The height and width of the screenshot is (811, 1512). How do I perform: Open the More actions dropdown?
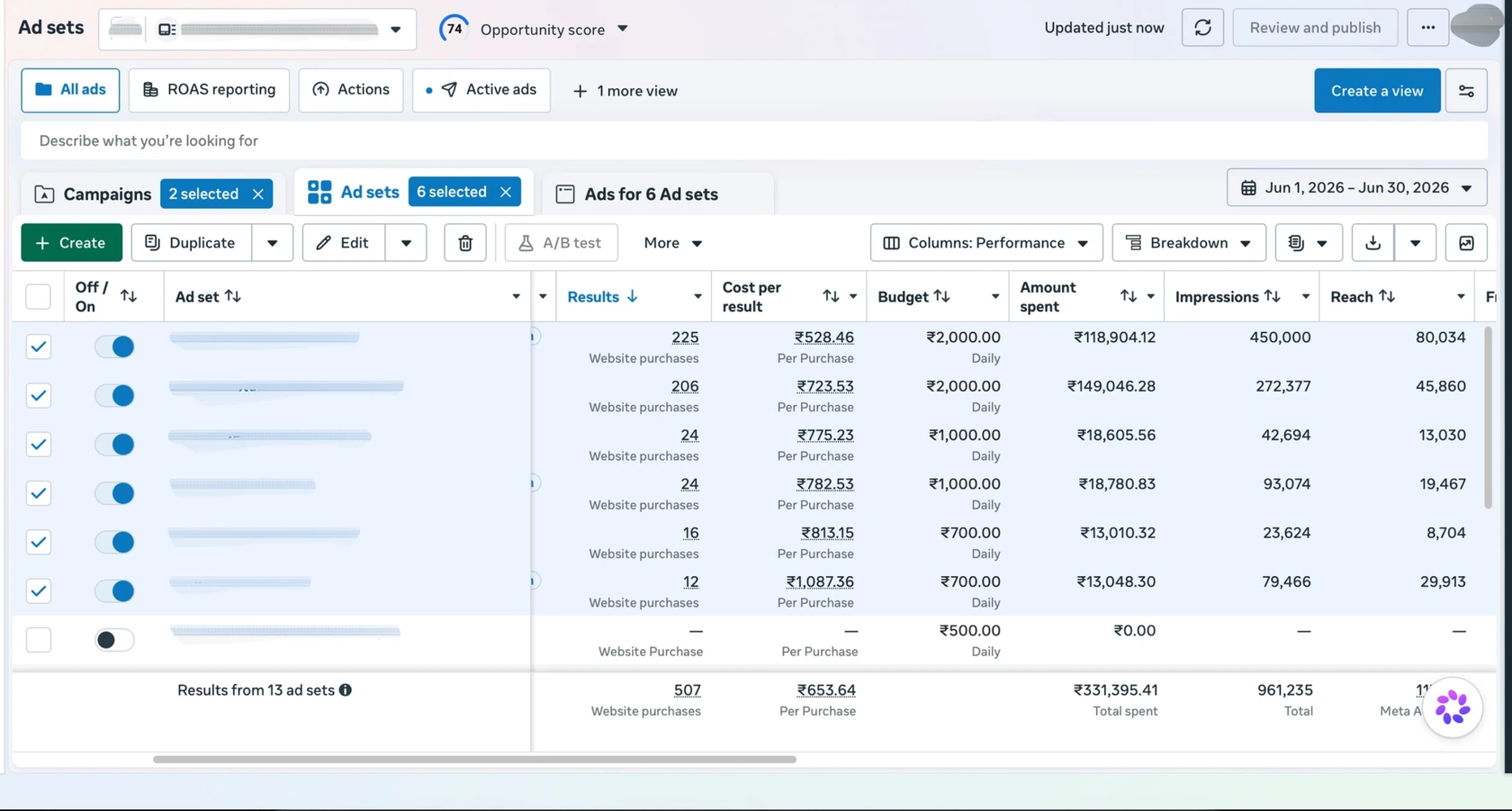pos(672,243)
